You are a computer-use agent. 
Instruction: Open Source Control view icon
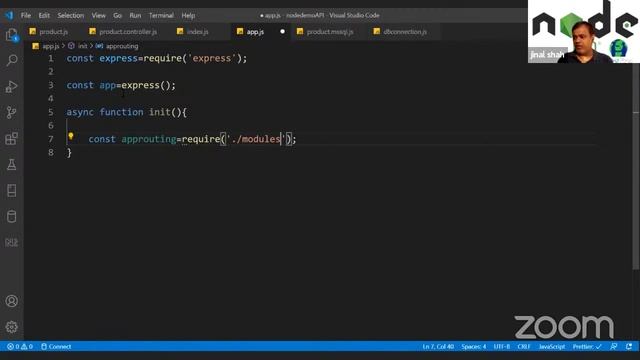[x=11, y=113]
